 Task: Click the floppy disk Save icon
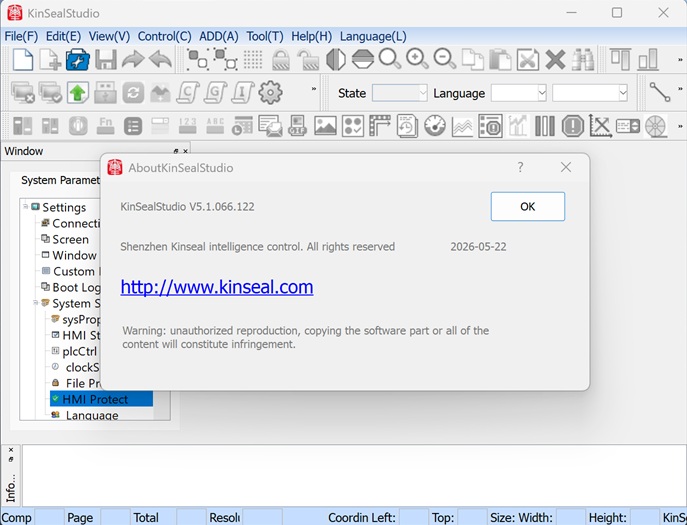click(x=106, y=60)
